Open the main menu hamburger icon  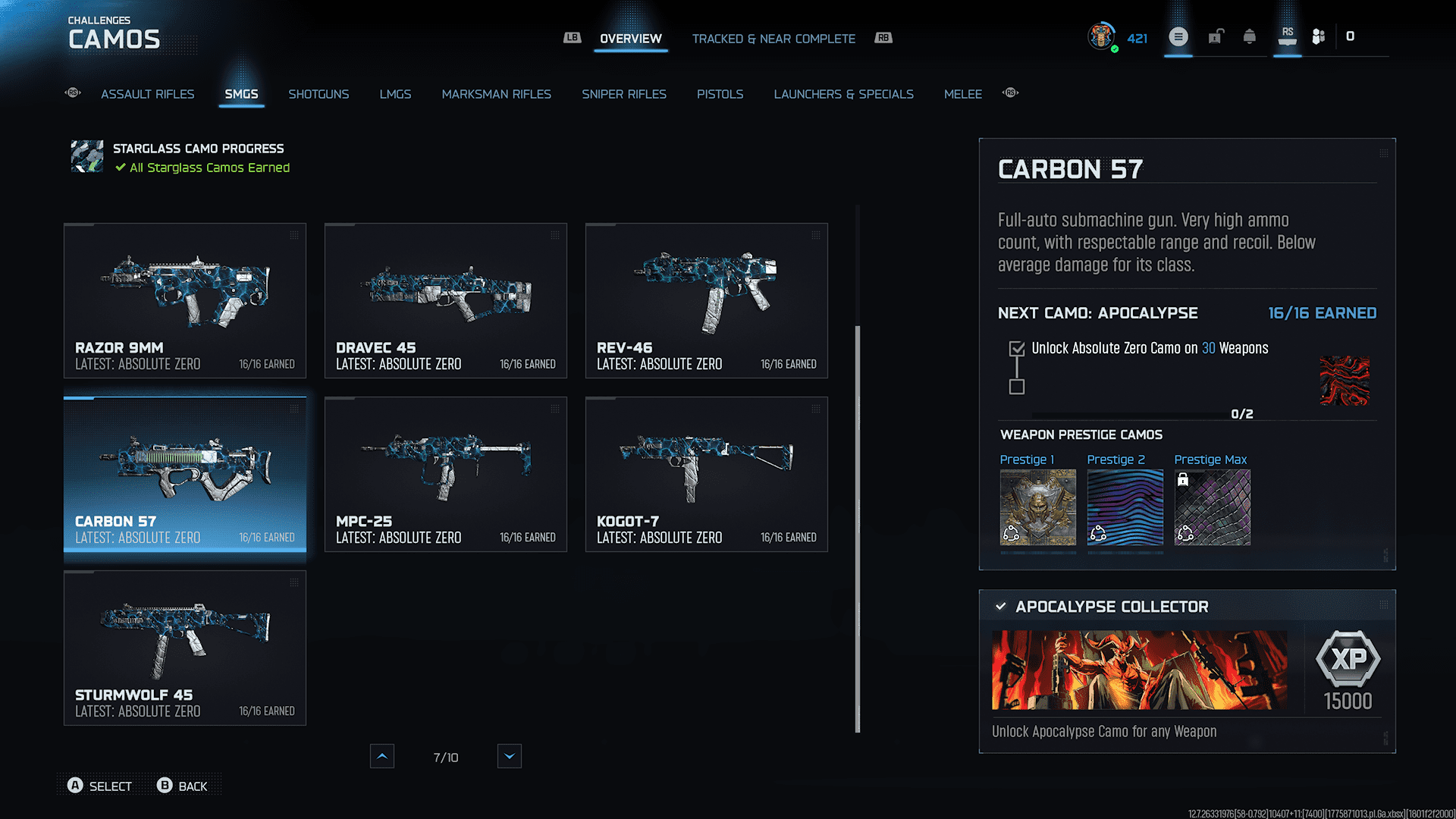point(1178,36)
